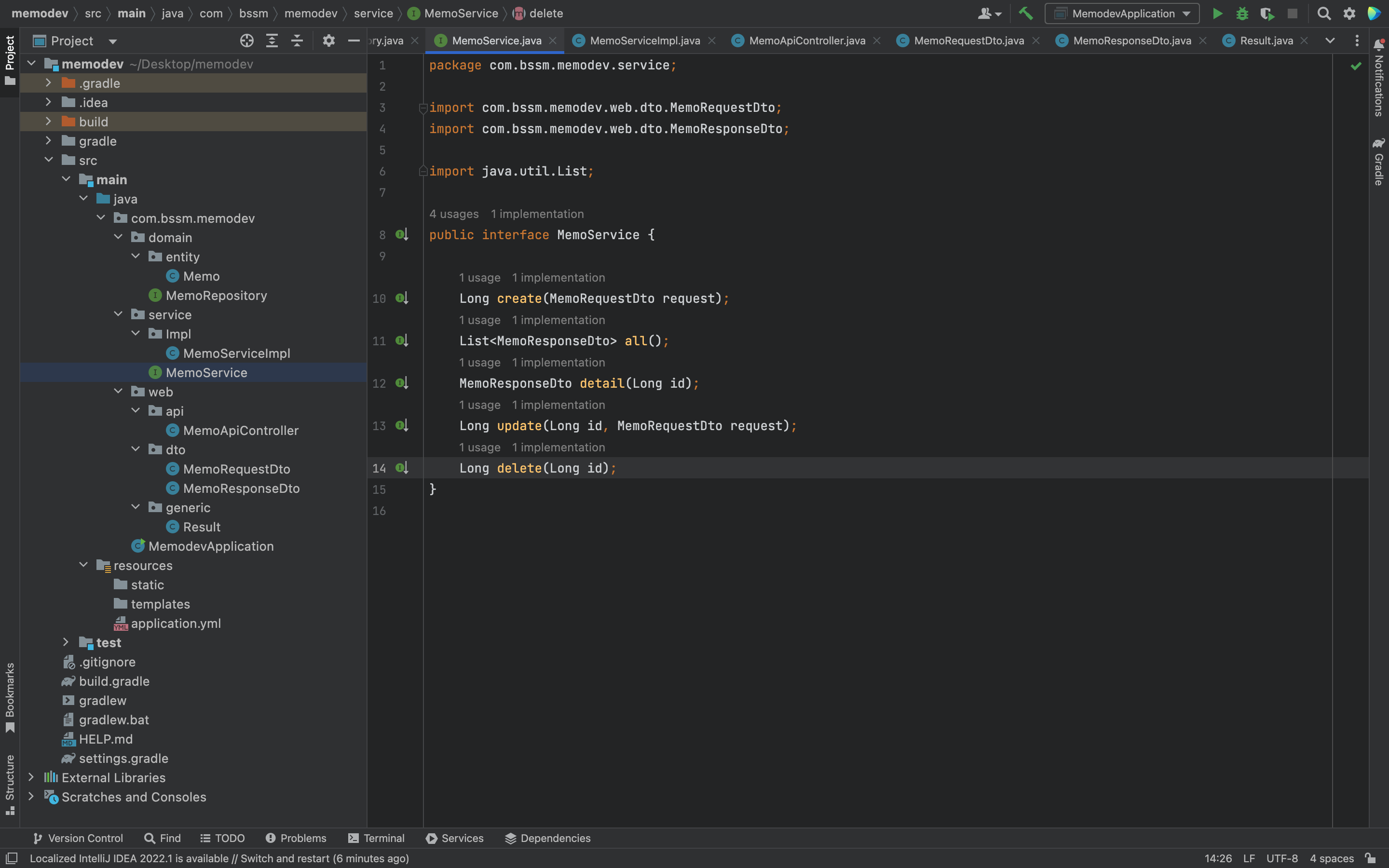
Task: Click Select Opened File crosshair icon
Action: [247, 41]
